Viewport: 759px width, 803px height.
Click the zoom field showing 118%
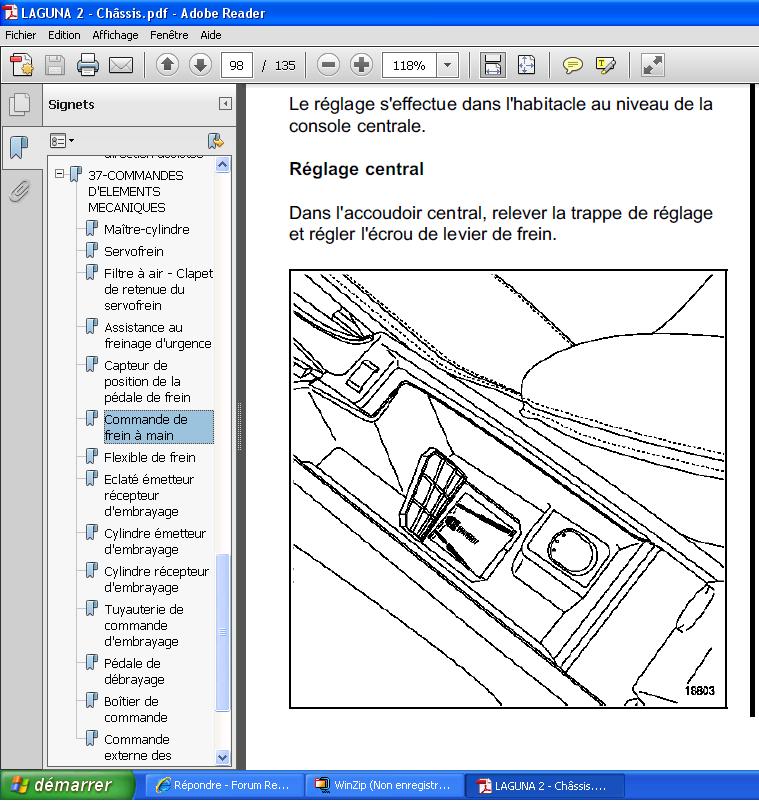(409, 65)
